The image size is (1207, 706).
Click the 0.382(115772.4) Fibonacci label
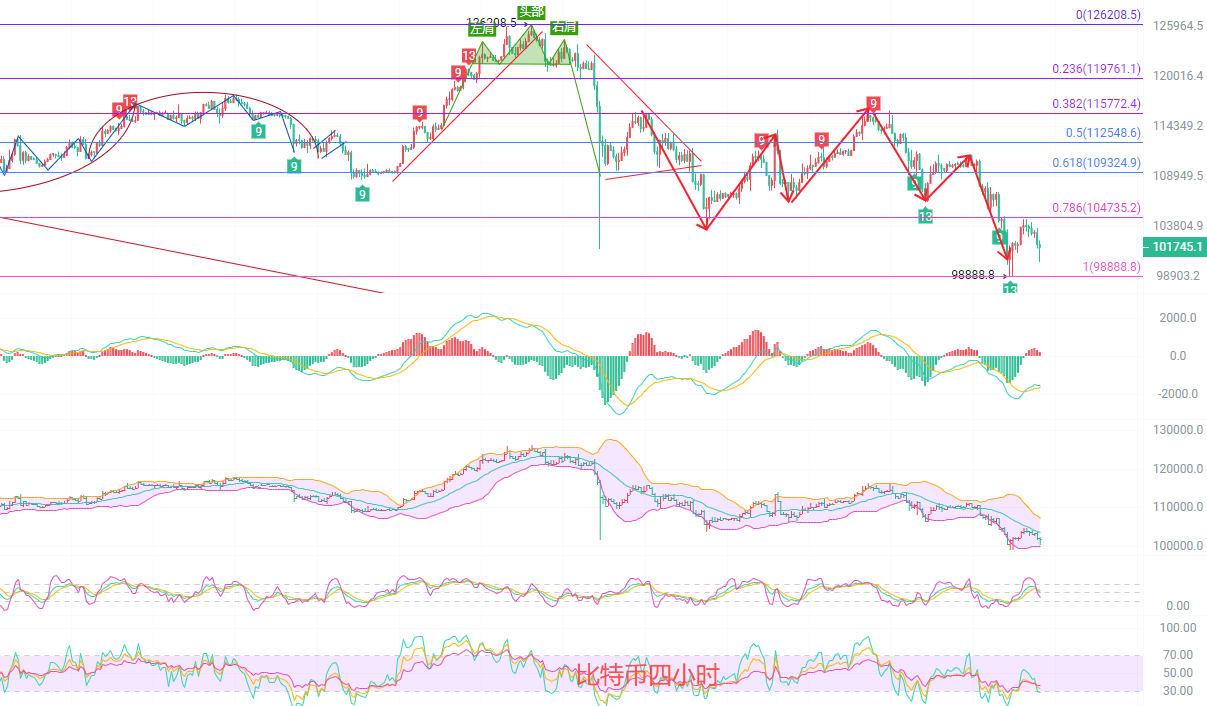pyautogui.click(x=1096, y=103)
